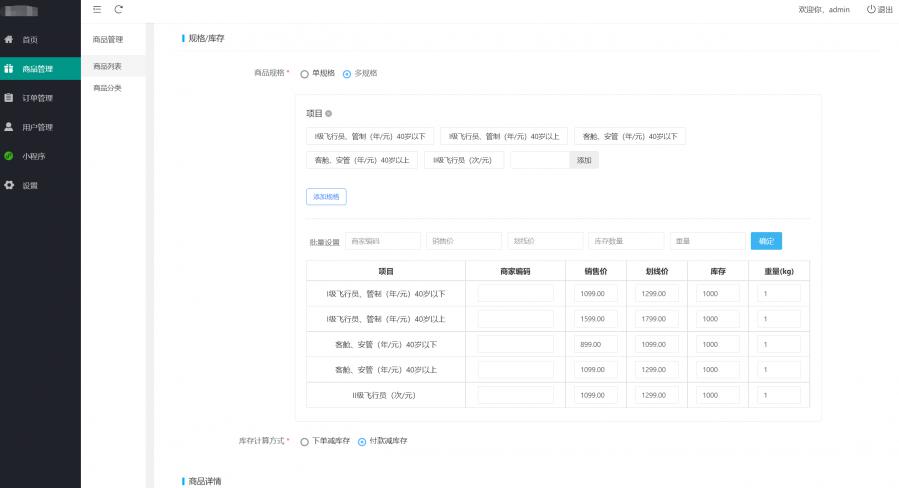Click the 订单管理 clipboard icon
This screenshot has width=899, height=488.
coord(9,98)
